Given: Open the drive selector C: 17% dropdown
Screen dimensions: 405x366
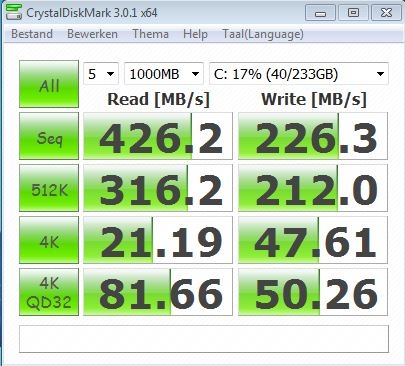Looking at the screenshot, I should 299,74.
